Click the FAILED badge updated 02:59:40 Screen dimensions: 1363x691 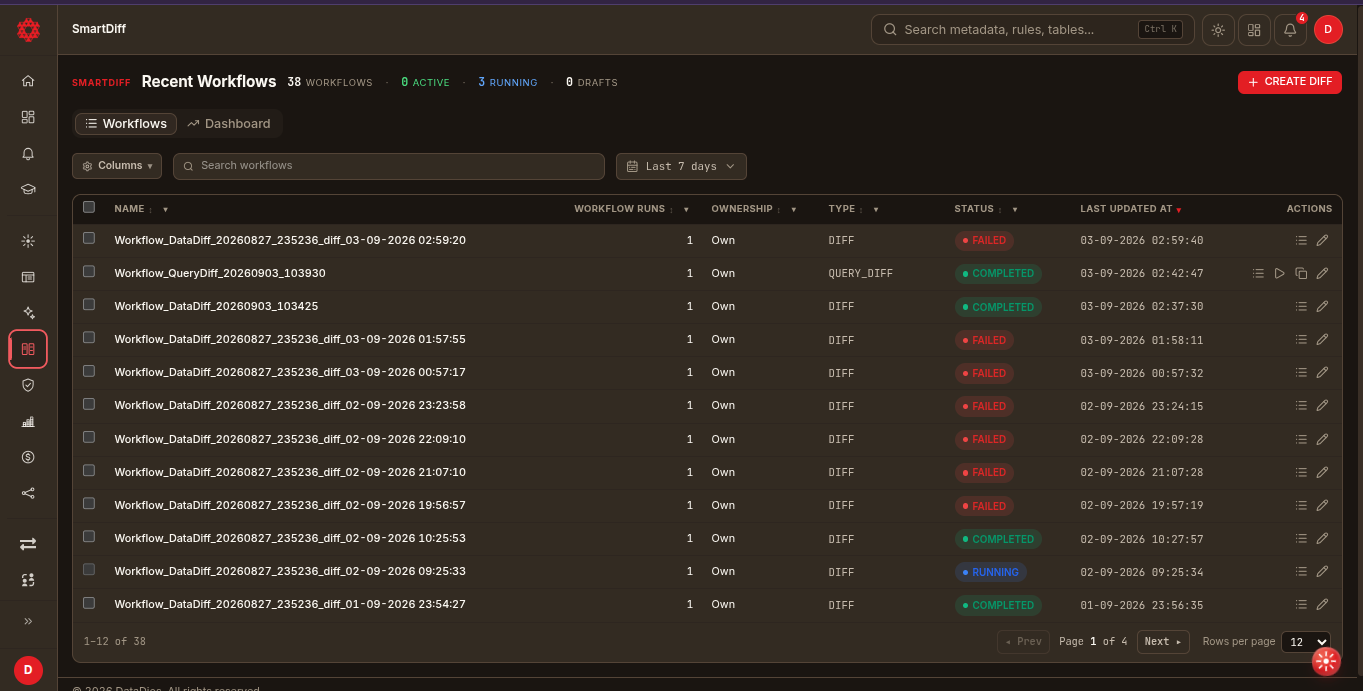tap(984, 241)
